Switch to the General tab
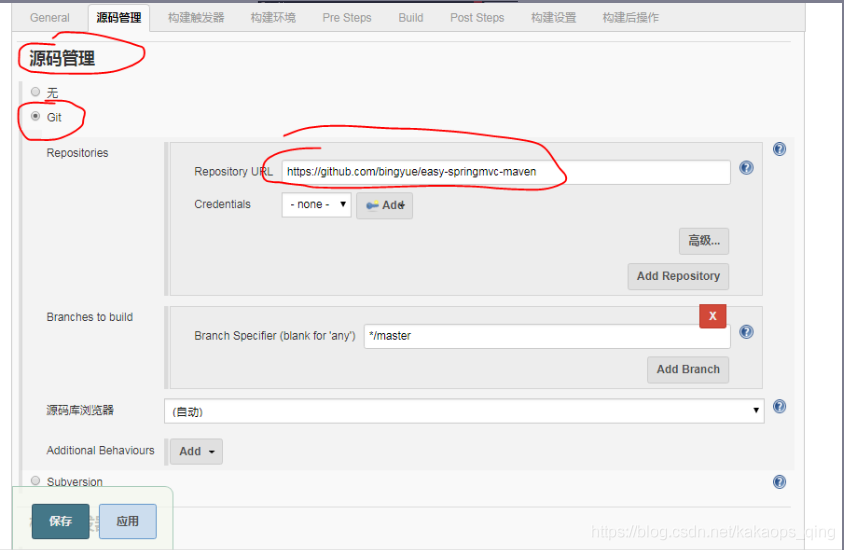 coord(50,18)
